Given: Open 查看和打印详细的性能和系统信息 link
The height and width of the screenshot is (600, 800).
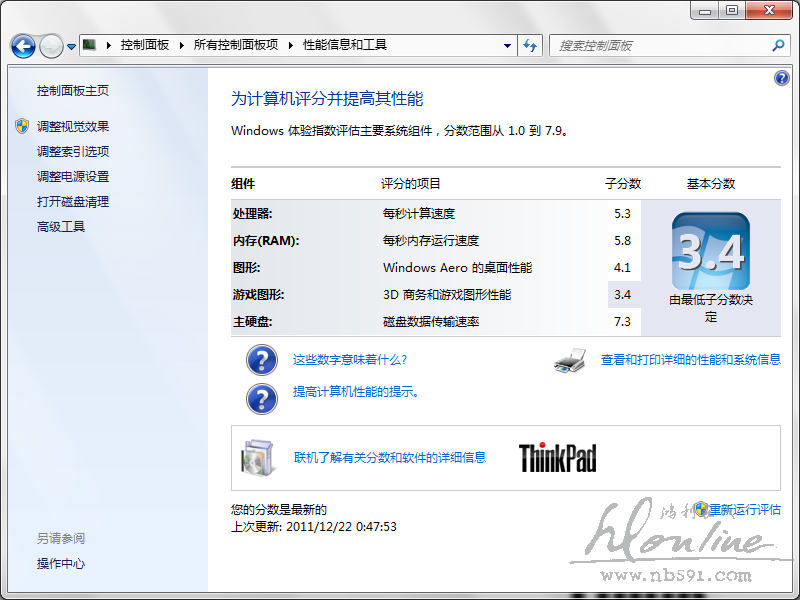Looking at the screenshot, I should pyautogui.click(x=690, y=360).
